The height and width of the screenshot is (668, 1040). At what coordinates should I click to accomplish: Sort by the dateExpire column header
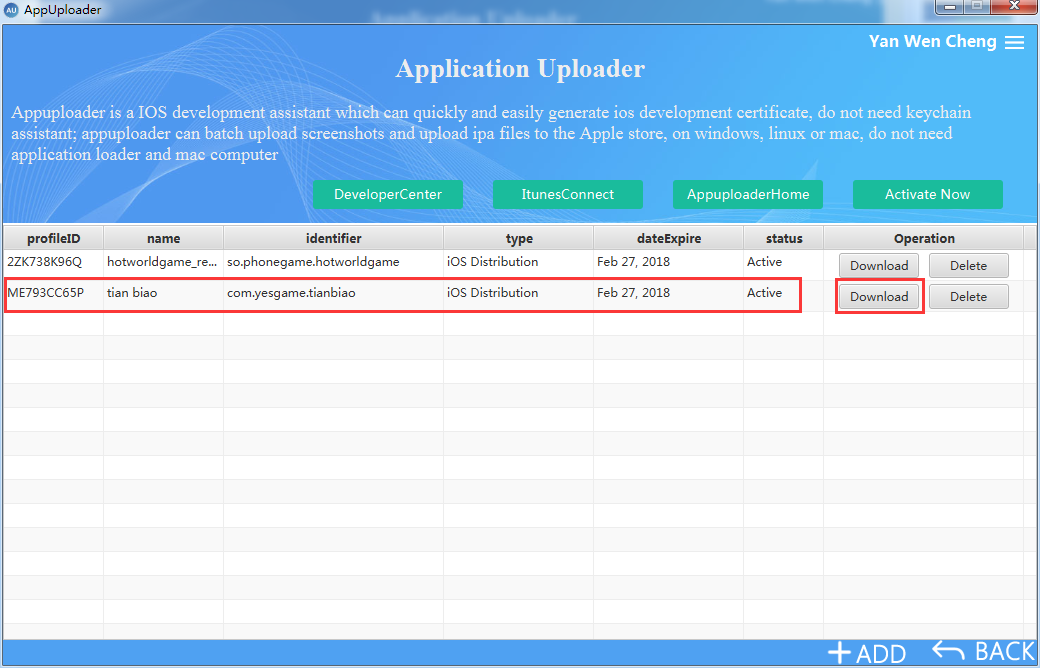click(669, 238)
